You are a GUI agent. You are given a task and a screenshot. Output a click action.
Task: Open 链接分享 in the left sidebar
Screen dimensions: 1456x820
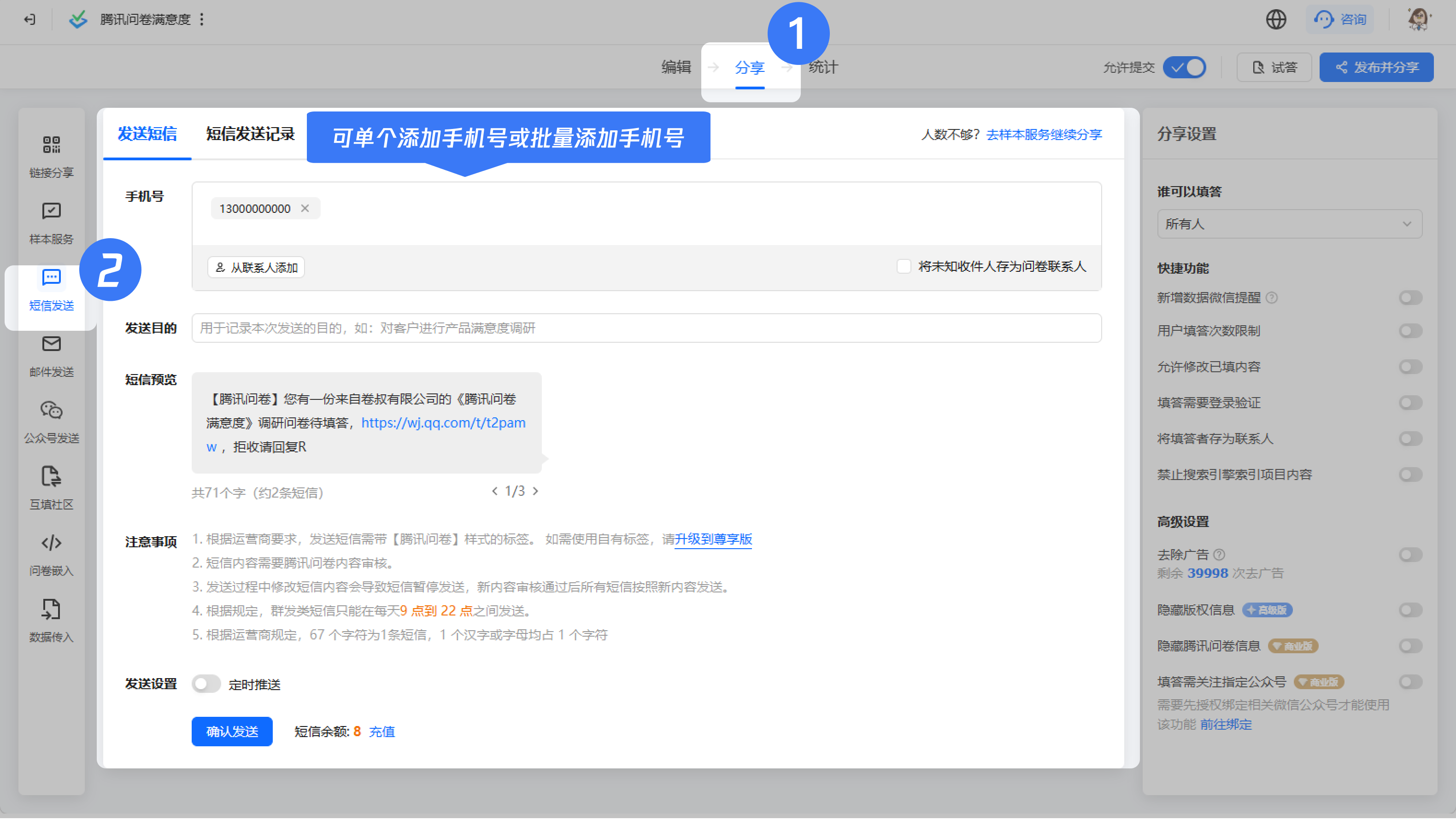52,157
